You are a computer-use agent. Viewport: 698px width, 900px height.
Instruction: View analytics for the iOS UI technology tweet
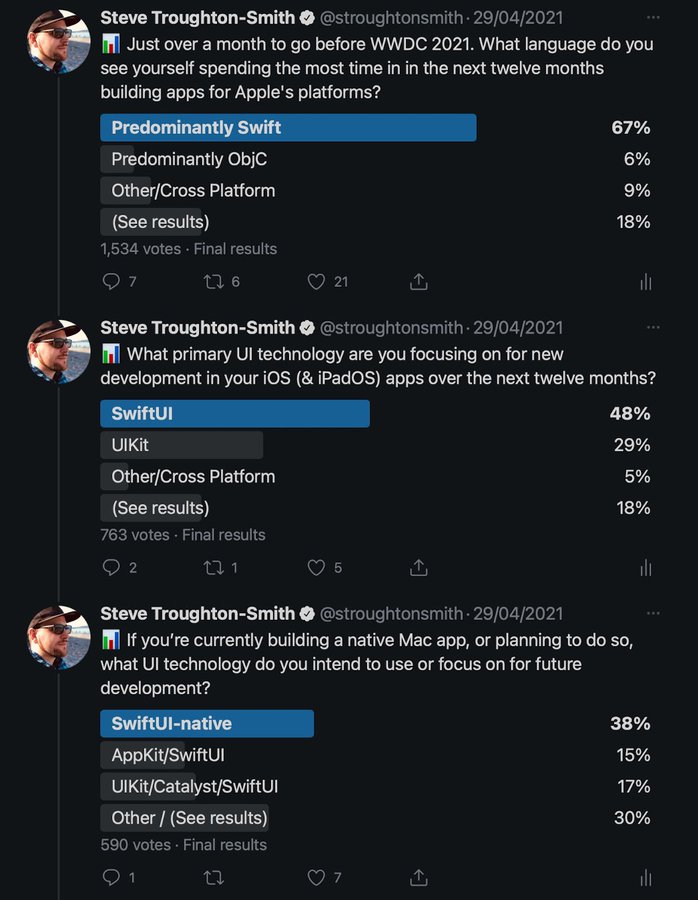click(645, 568)
